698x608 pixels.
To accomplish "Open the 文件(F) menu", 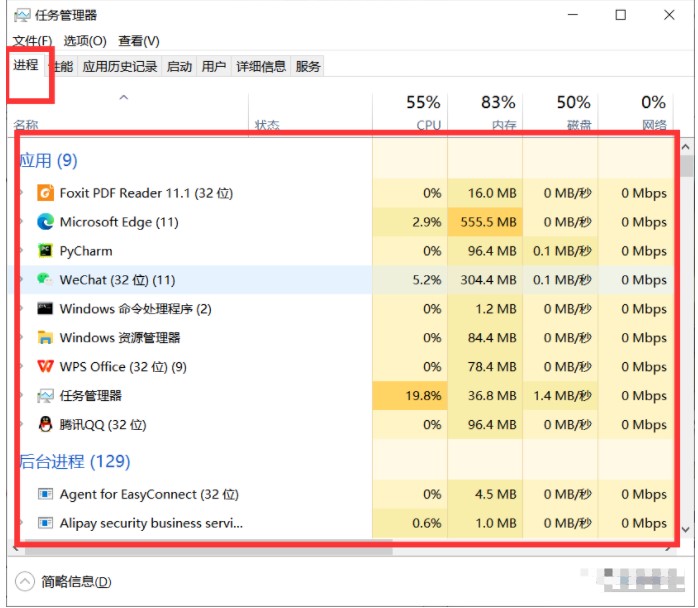I will (32, 41).
